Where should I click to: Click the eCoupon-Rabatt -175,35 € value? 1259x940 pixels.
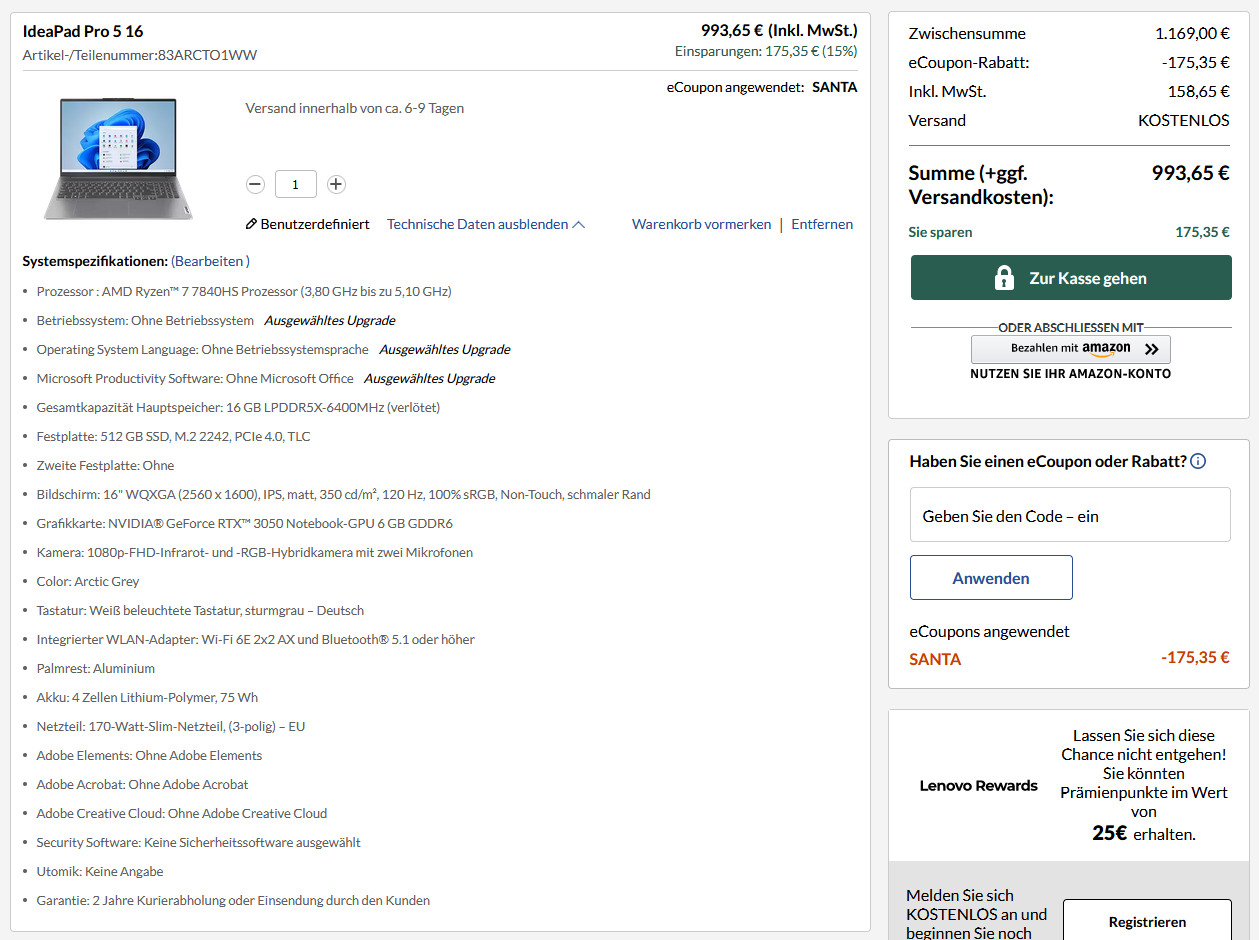pyautogui.click(x=1196, y=62)
